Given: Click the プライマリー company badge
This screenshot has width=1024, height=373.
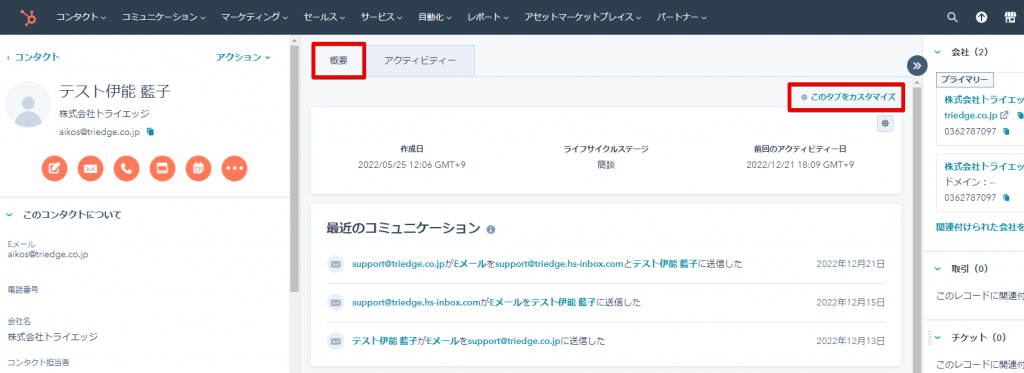Looking at the screenshot, I should click(964, 80).
